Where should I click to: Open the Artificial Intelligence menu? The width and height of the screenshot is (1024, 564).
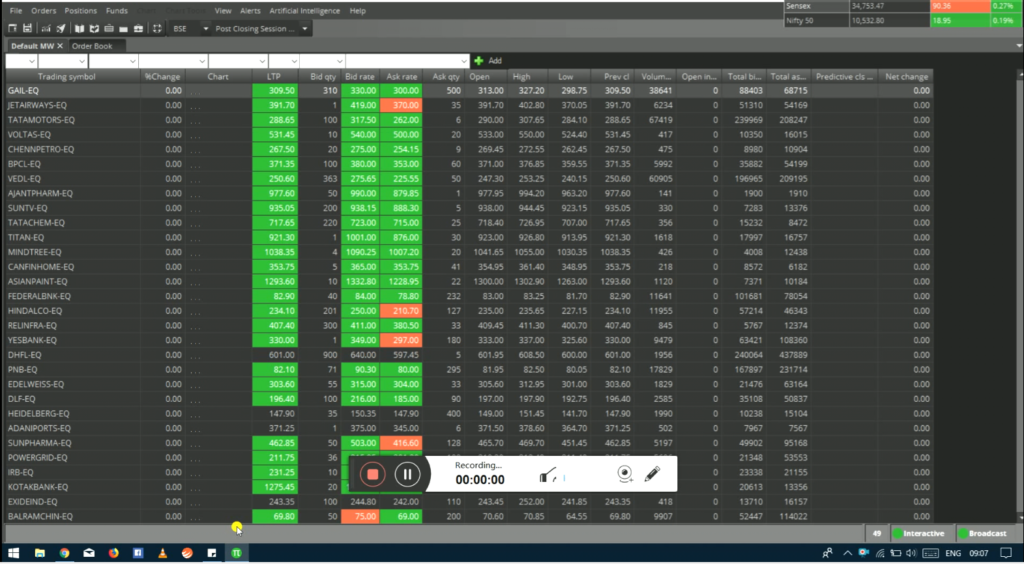[x=304, y=10]
